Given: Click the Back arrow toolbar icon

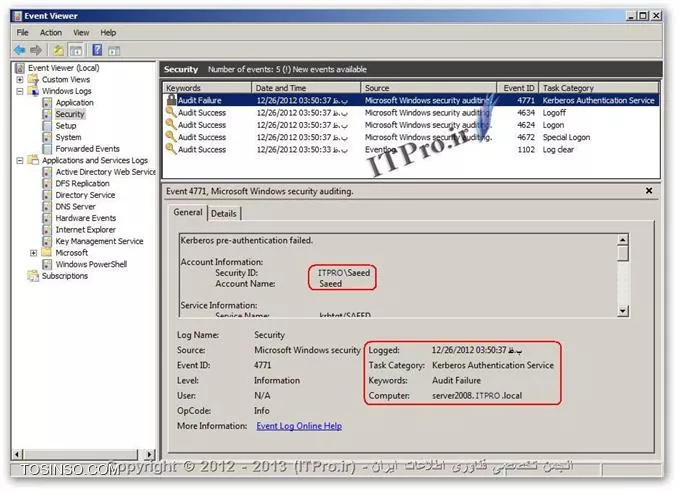Looking at the screenshot, I should [20, 50].
